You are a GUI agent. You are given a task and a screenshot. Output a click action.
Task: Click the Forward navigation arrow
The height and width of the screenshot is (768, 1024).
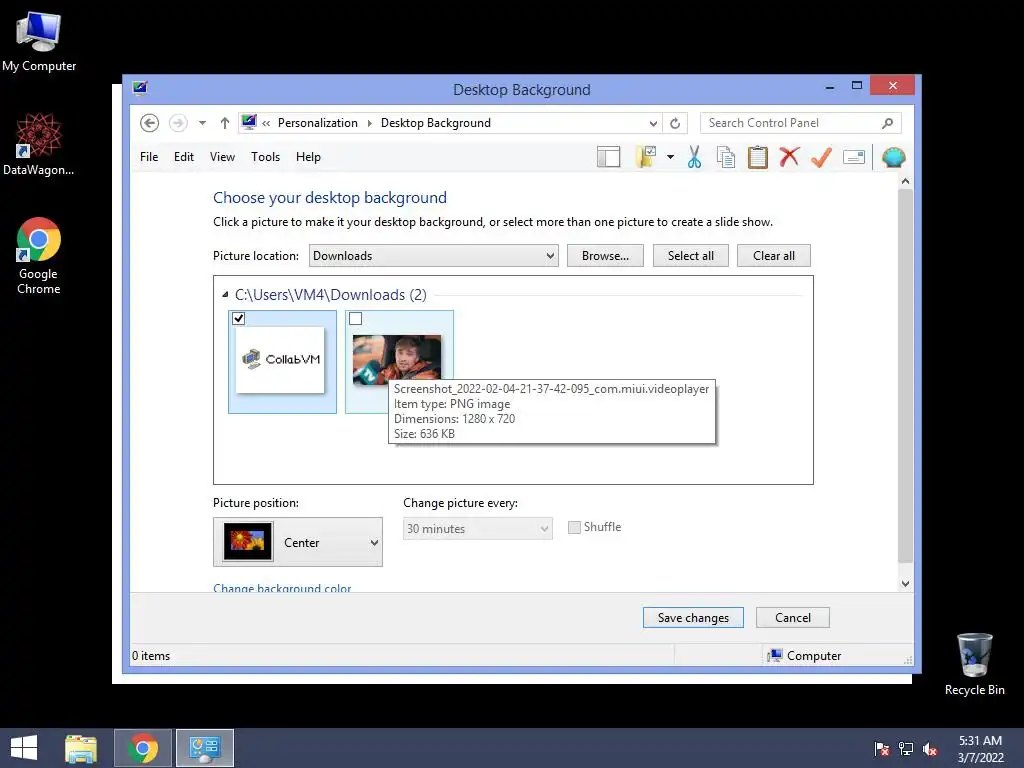178,123
